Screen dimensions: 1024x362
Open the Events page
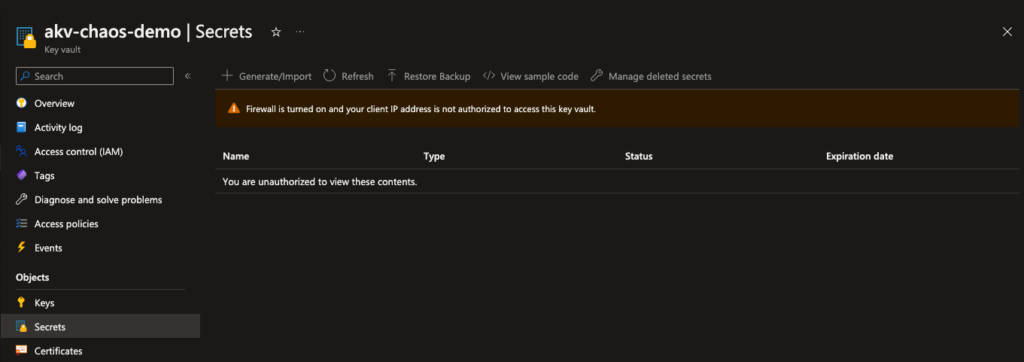click(48, 248)
